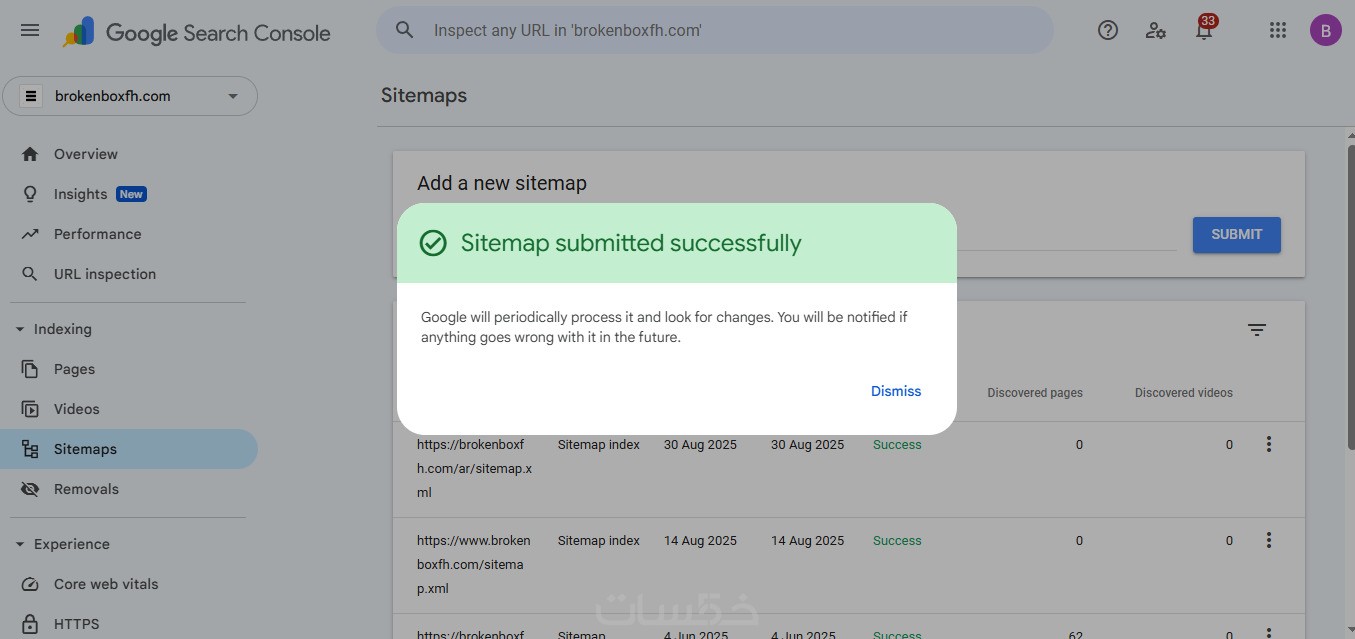
Task: Open Core web vitals report
Action: [106, 584]
